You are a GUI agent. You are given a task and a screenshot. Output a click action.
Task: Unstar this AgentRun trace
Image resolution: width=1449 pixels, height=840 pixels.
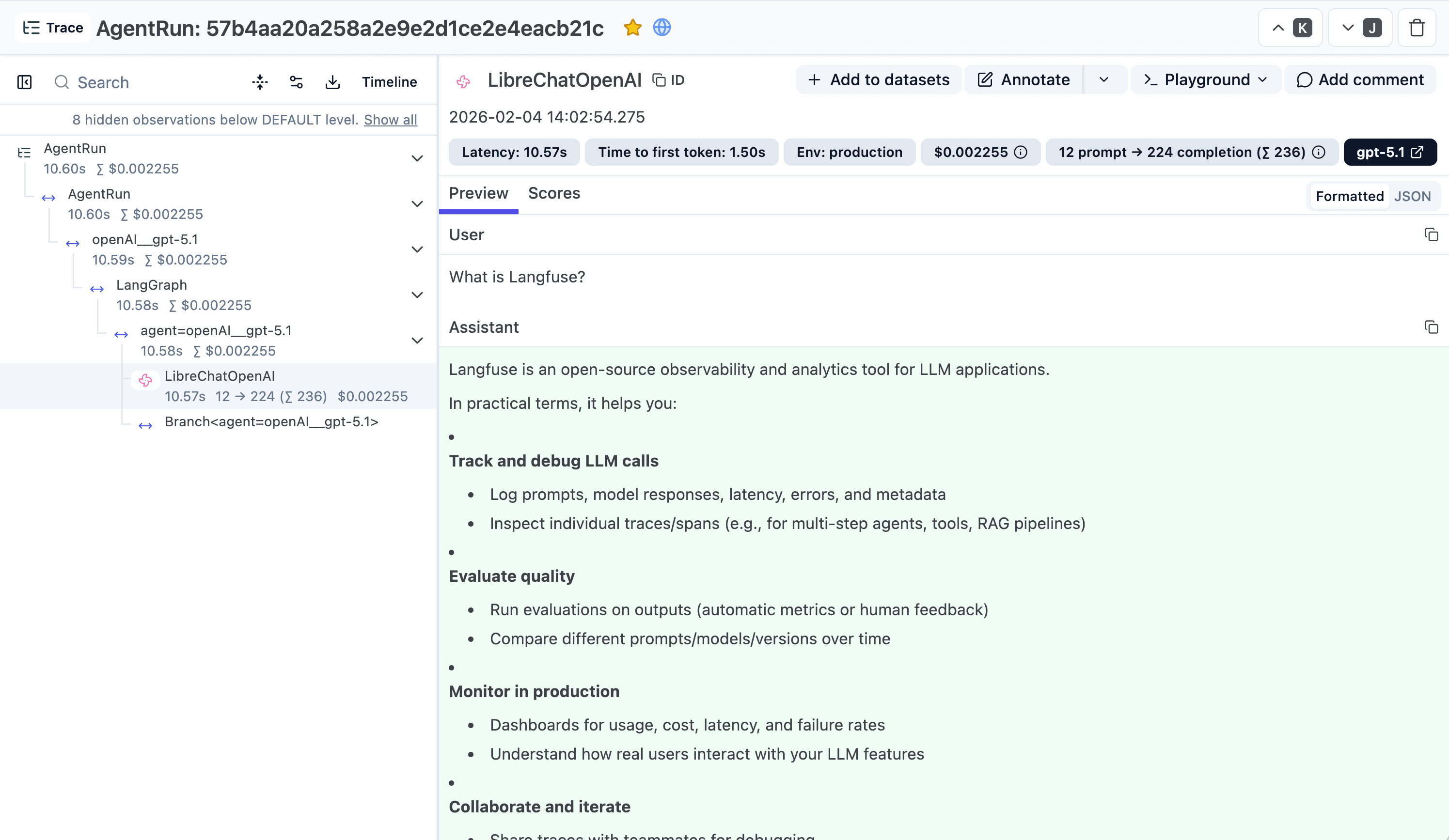(x=632, y=27)
